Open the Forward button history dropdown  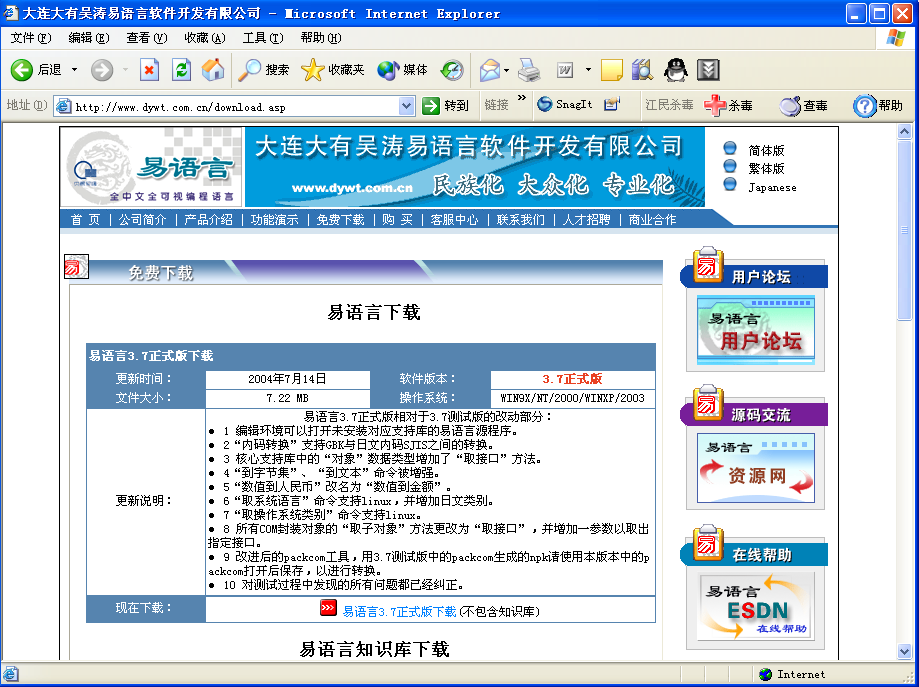125,70
